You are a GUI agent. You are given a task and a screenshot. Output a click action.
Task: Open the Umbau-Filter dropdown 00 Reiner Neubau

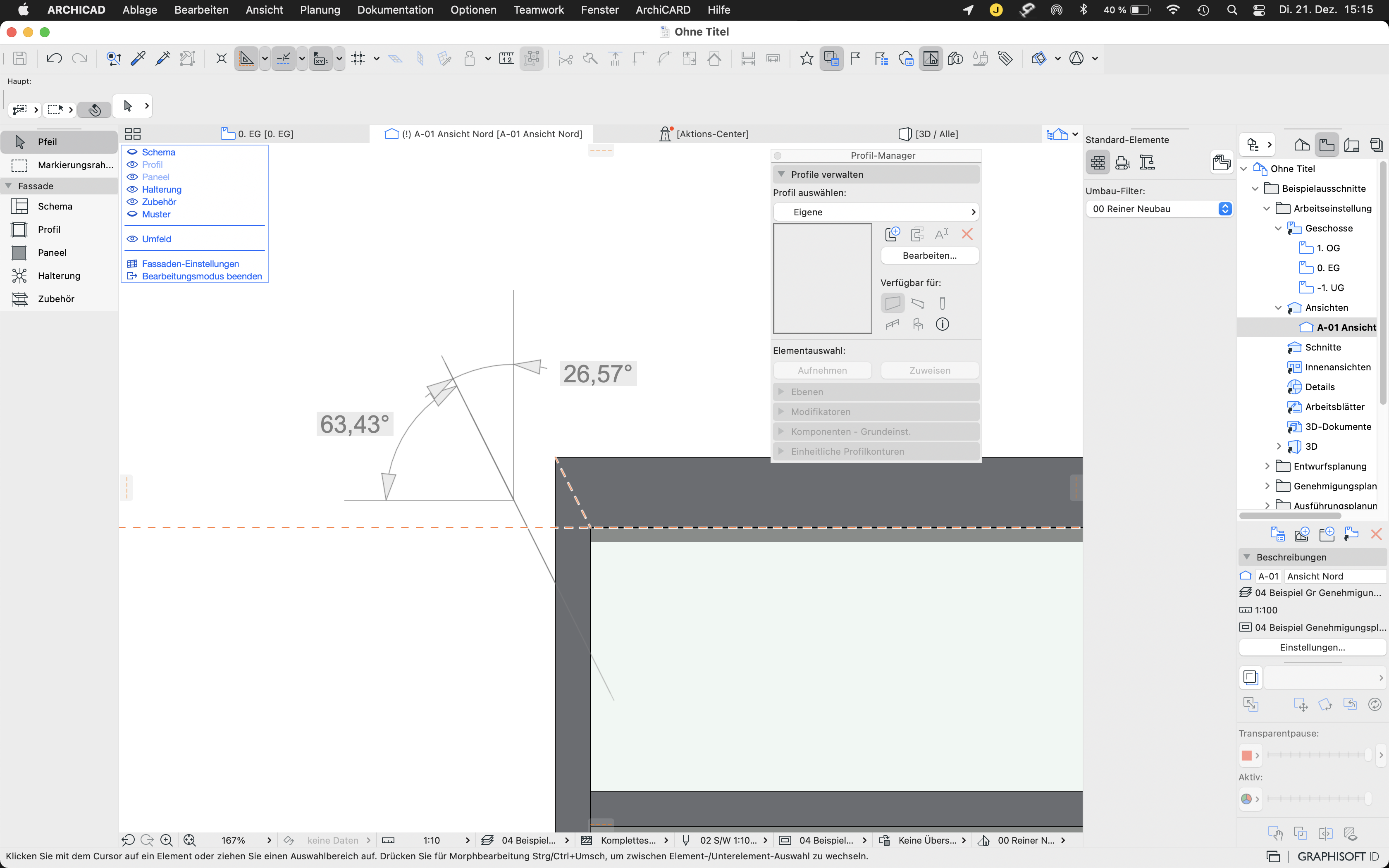[1159, 209]
